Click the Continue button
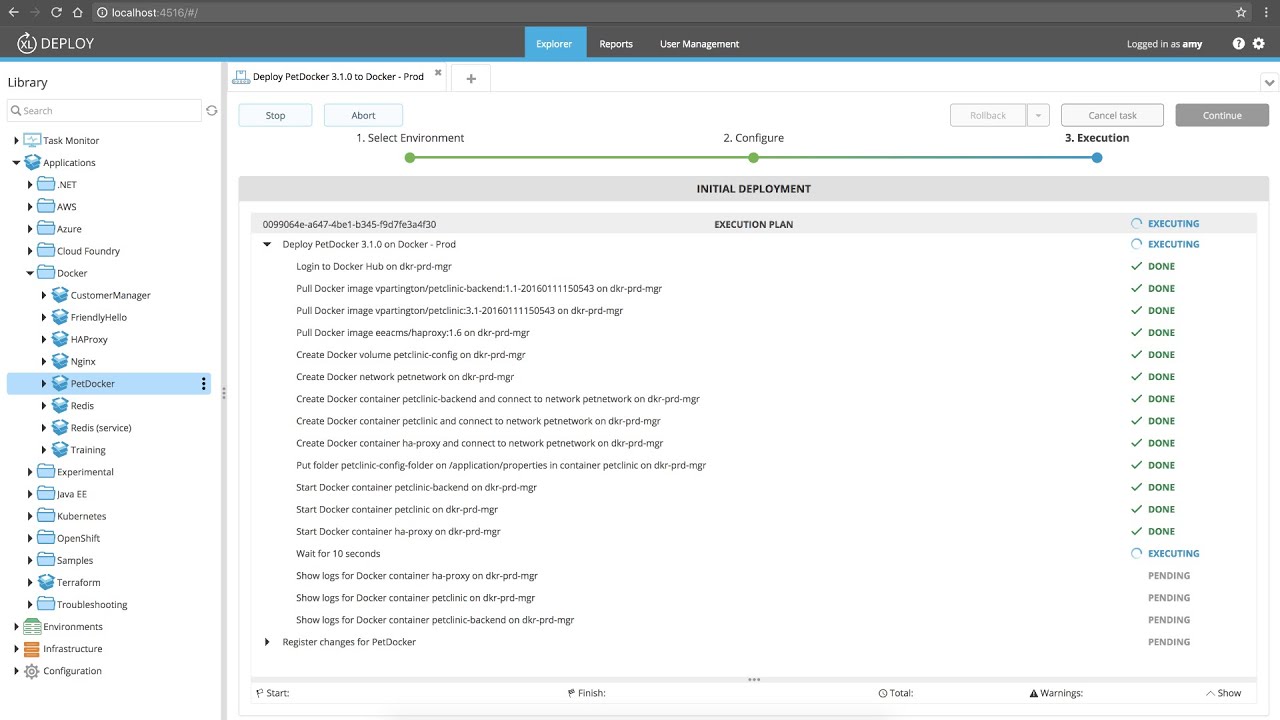 [1222, 115]
